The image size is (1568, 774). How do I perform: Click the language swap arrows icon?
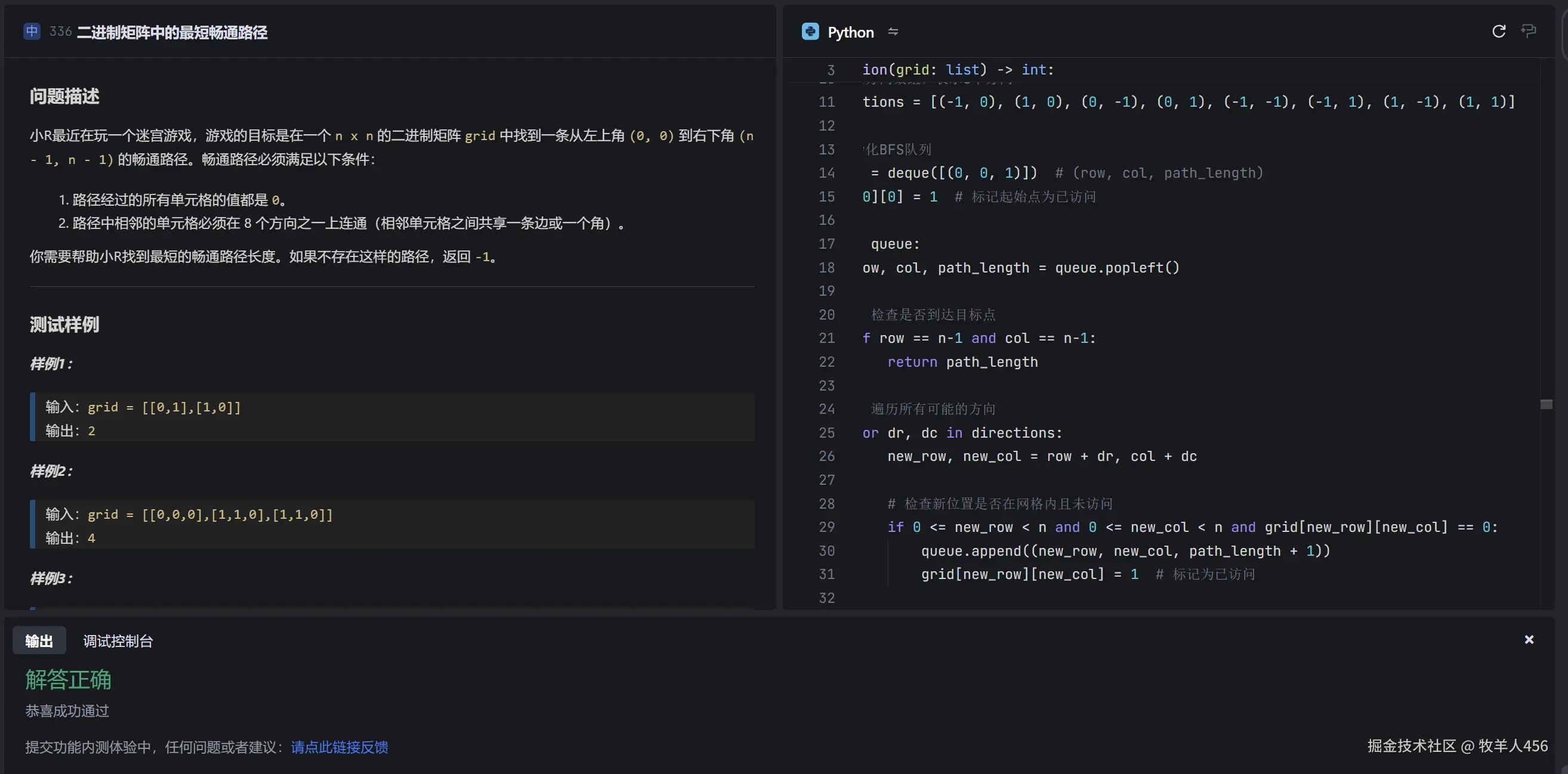893,32
